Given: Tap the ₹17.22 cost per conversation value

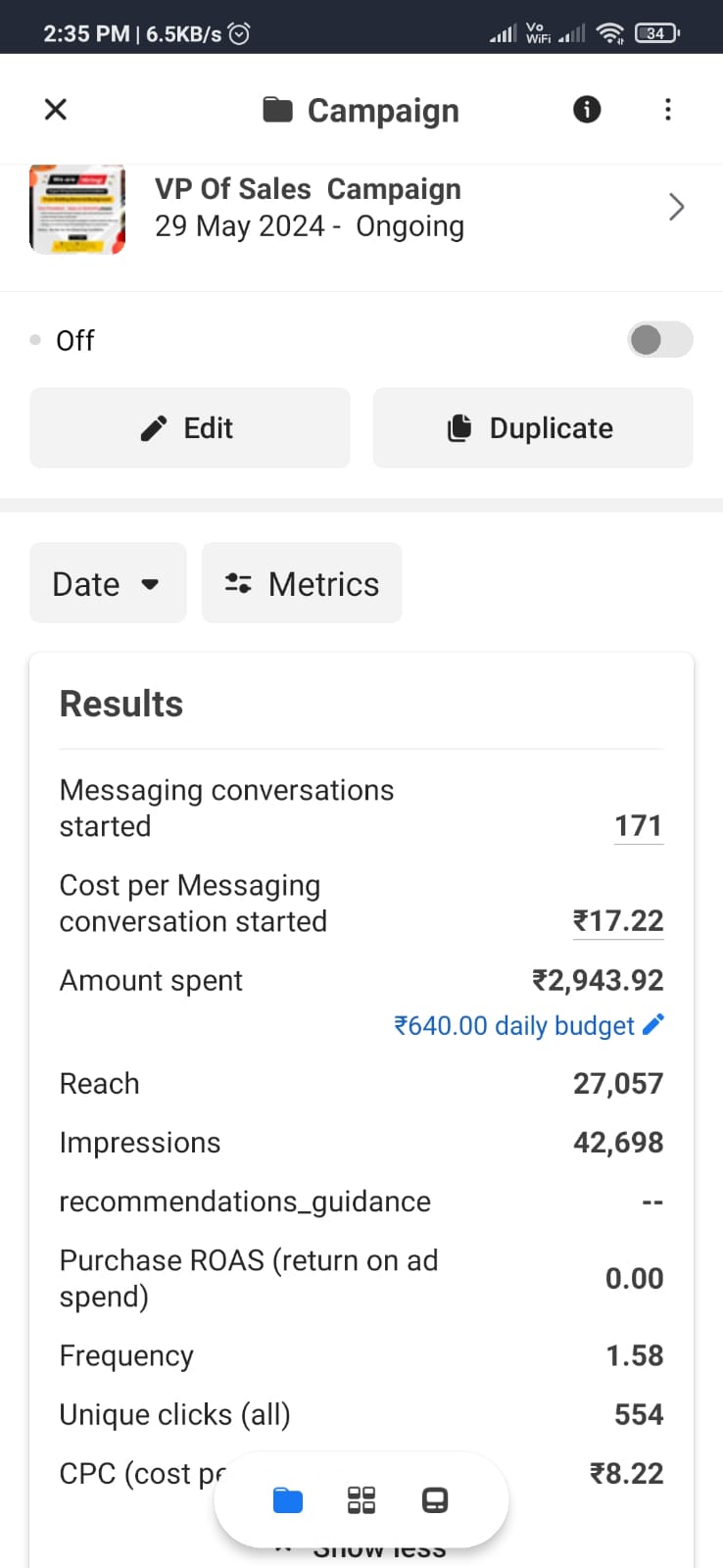Looking at the screenshot, I should click(618, 921).
